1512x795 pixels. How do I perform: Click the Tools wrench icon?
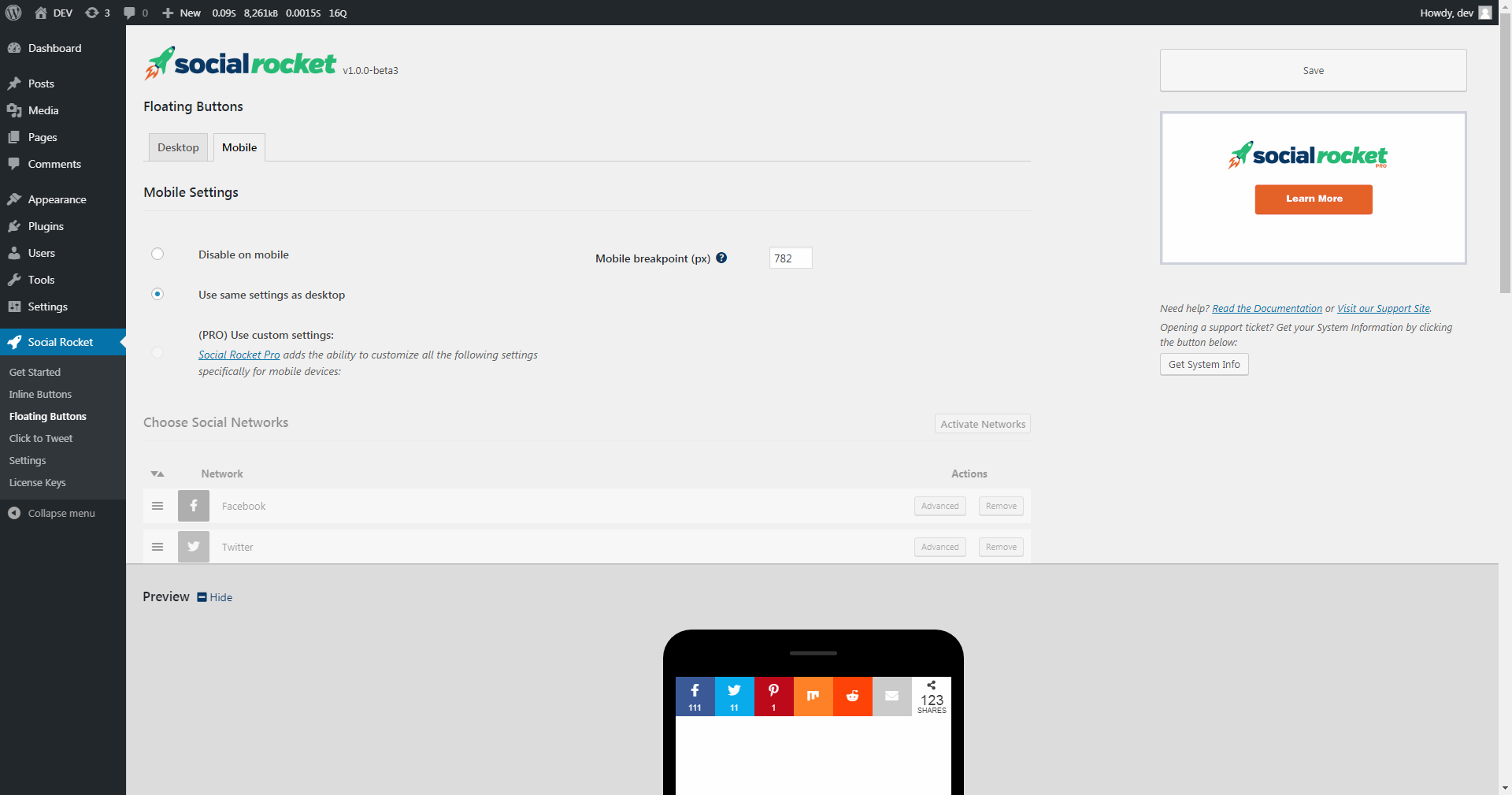pos(14,280)
